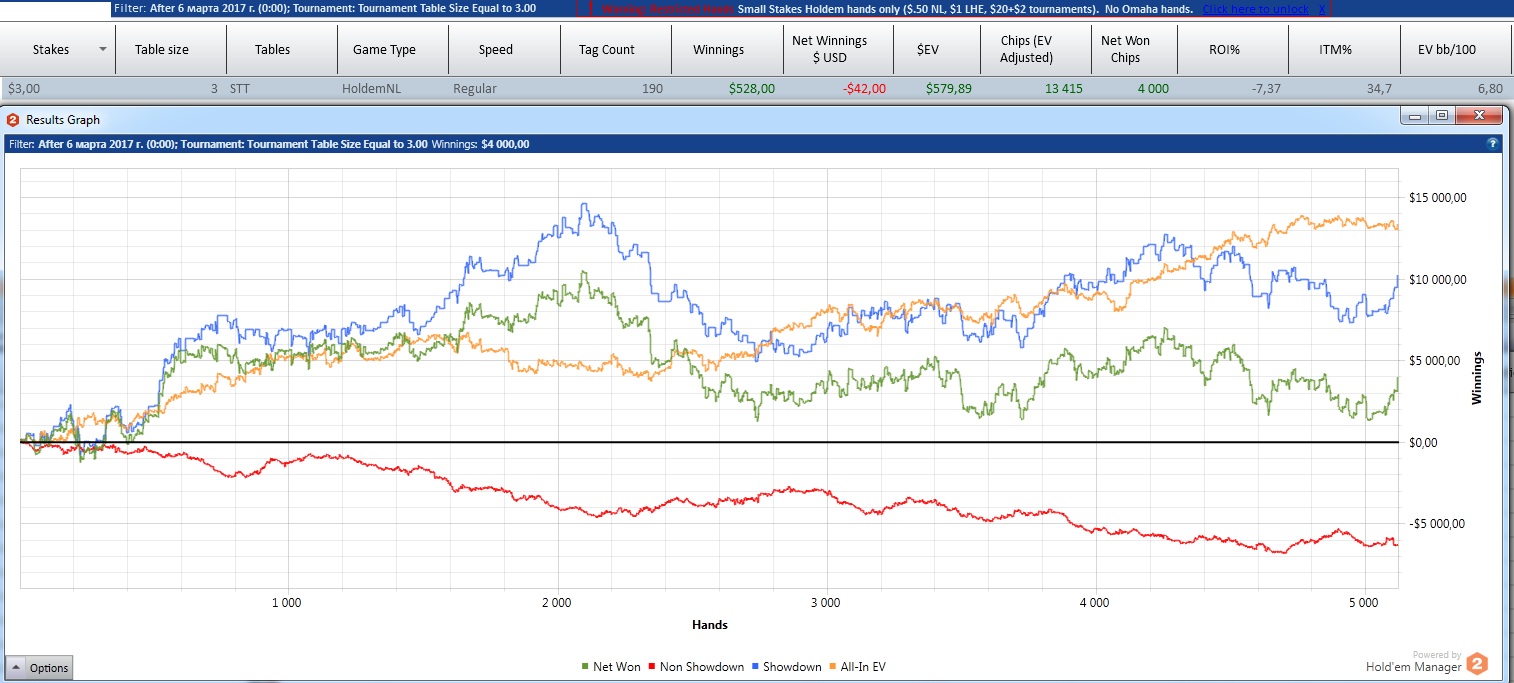
Task: Toggle the Non Showdown legend entry
Action: tap(695, 667)
